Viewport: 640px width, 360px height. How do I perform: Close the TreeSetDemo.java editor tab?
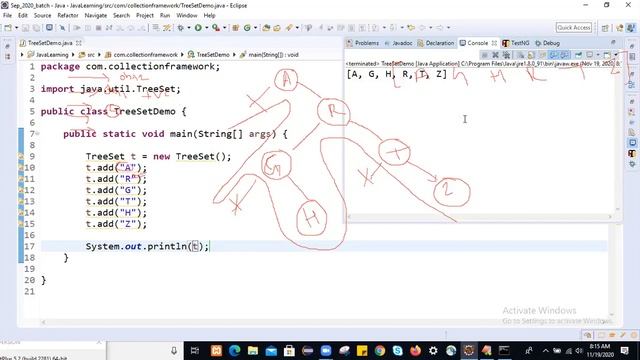(79, 43)
